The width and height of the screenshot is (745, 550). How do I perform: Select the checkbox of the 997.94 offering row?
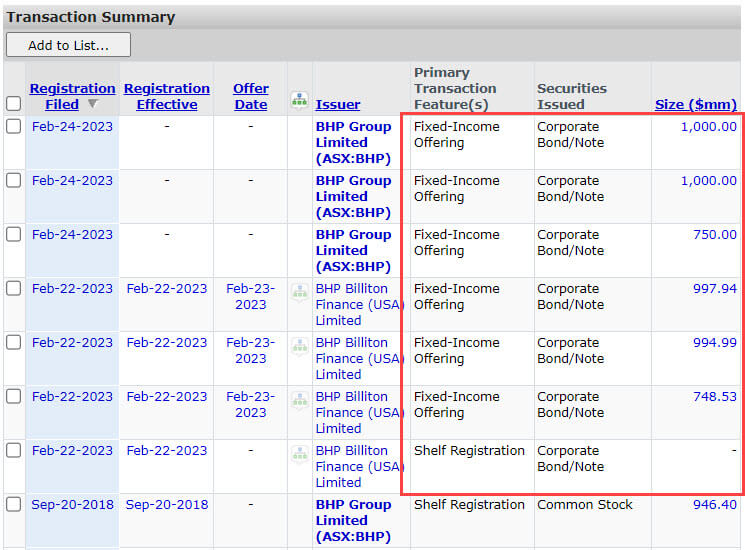click(x=14, y=288)
